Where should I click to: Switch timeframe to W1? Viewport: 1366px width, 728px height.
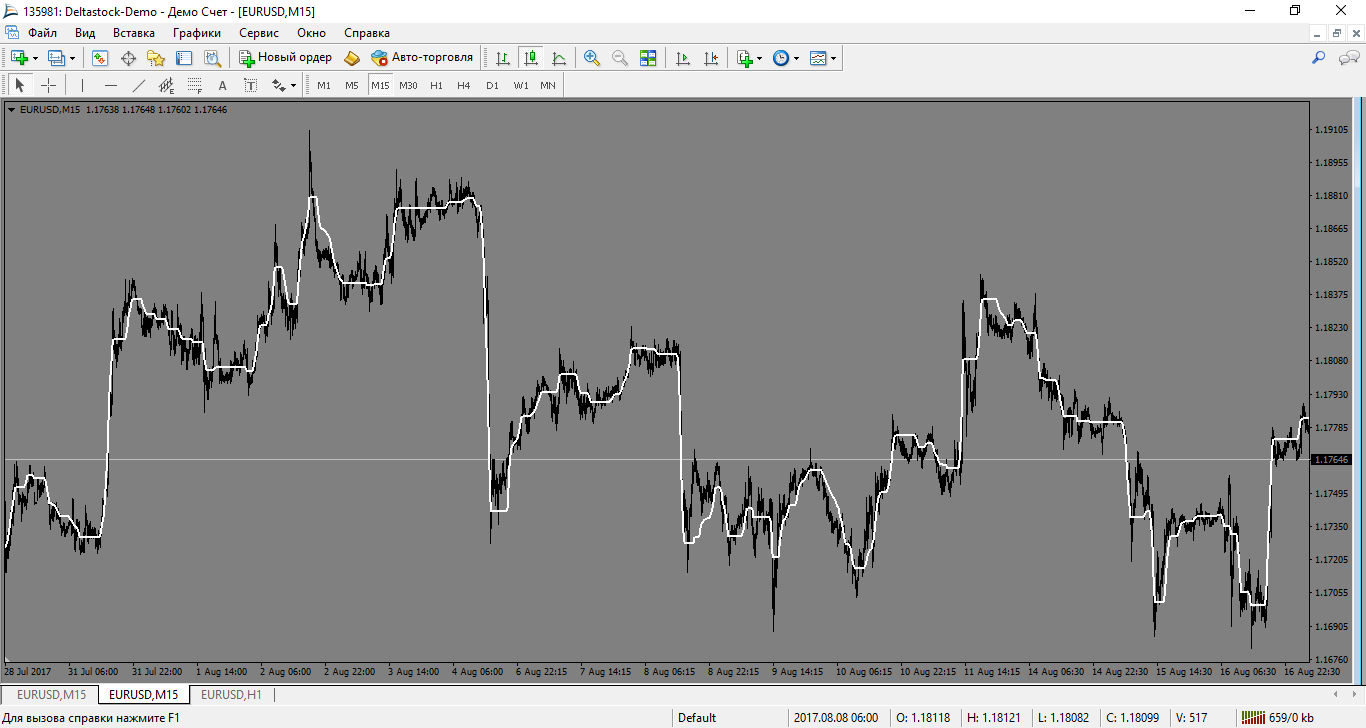coord(521,85)
